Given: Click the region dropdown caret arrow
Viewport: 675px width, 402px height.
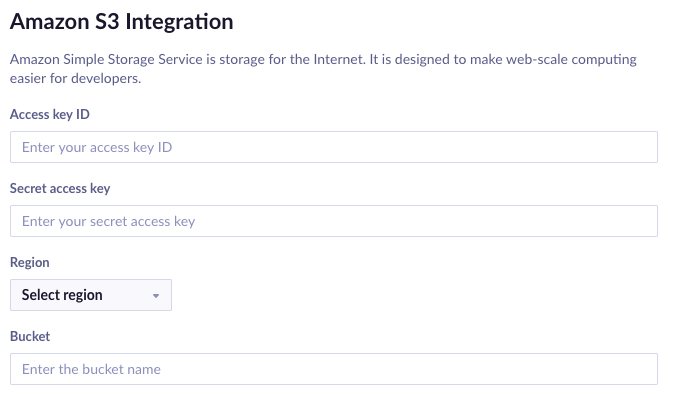Looking at the screenshot, I should (156, 296).
